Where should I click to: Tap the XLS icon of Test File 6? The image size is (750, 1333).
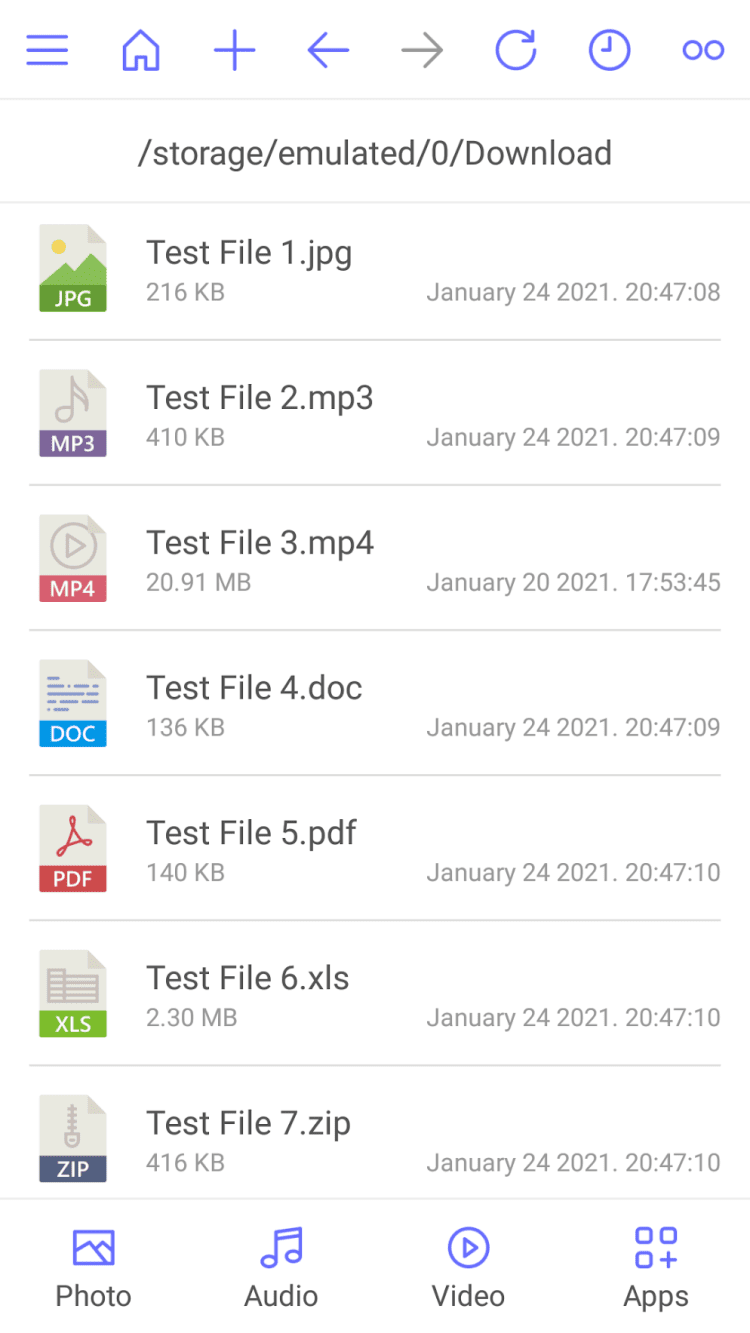[73, 994]
